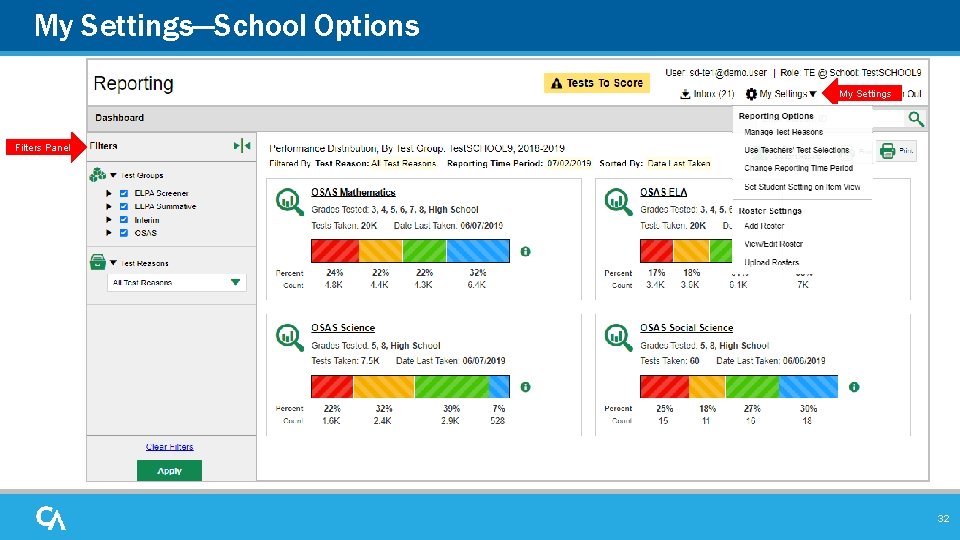Open OSAS Mathematics magnifier report icon
This screenshot has height=540, width=960.
point(290,201)
